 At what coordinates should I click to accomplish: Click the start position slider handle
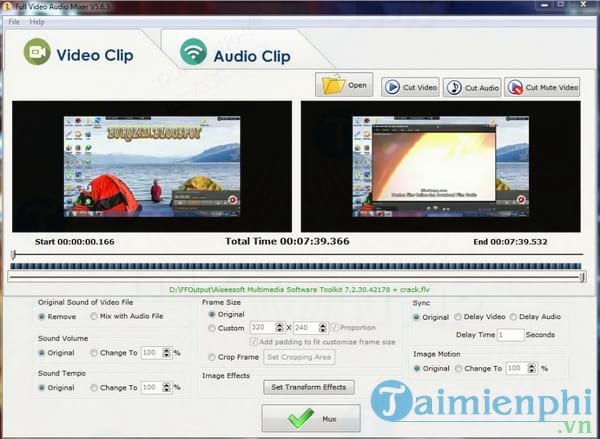(x=13, y=255)
